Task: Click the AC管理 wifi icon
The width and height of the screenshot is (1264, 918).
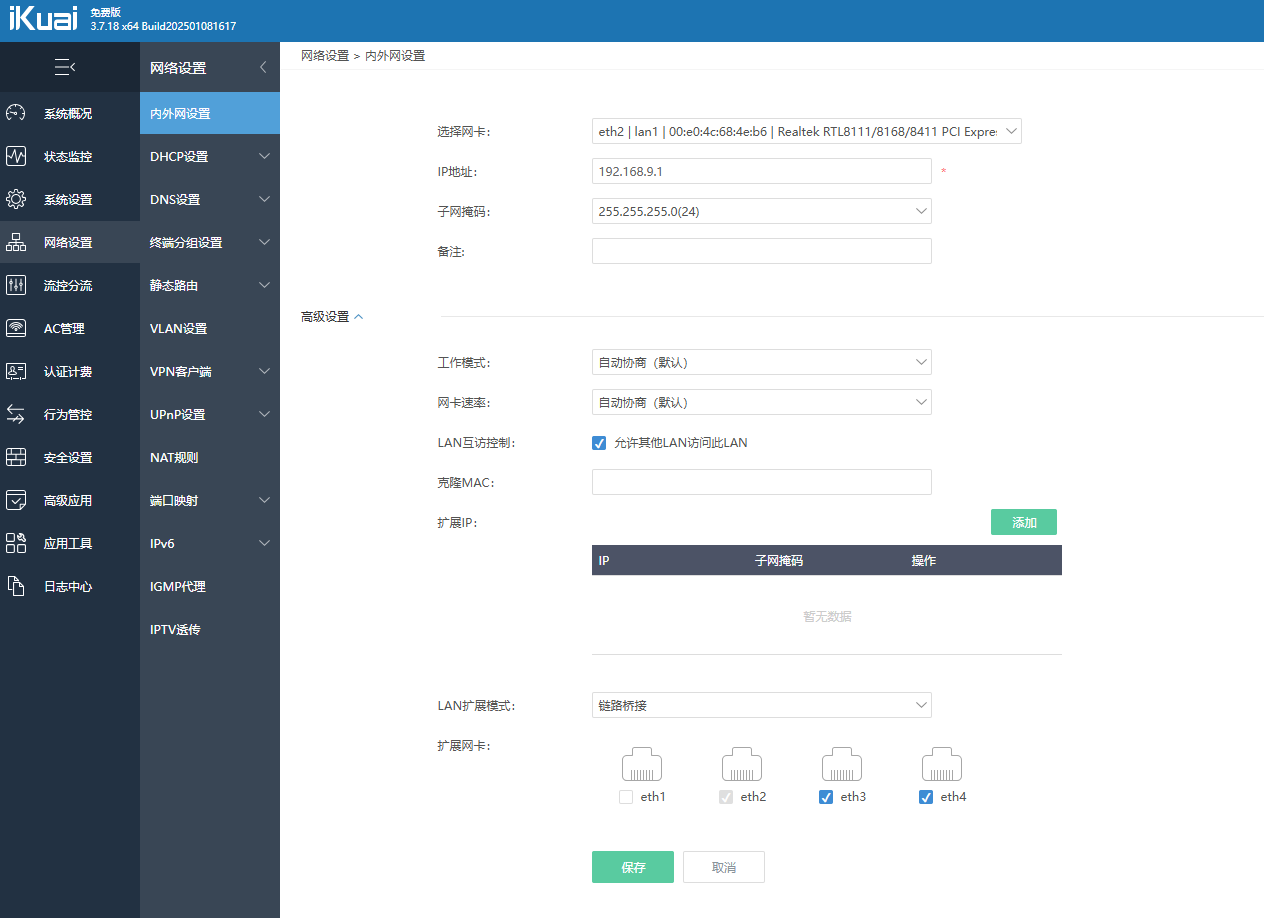Action: tap(16, 328)
